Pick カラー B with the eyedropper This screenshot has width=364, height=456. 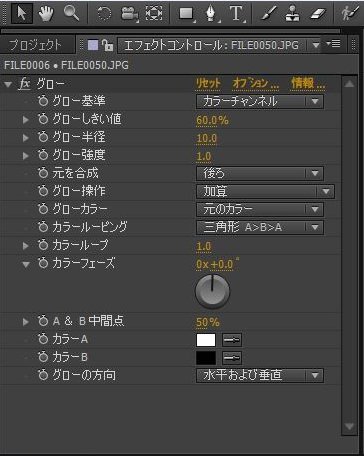tap(232, 358)
